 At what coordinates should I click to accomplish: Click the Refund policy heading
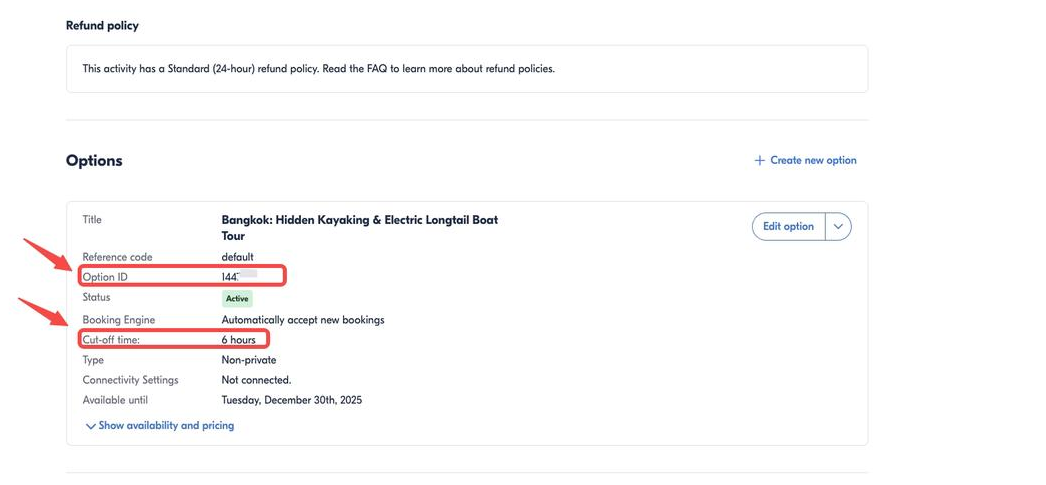pyautogui.click(x=102, y=26)
